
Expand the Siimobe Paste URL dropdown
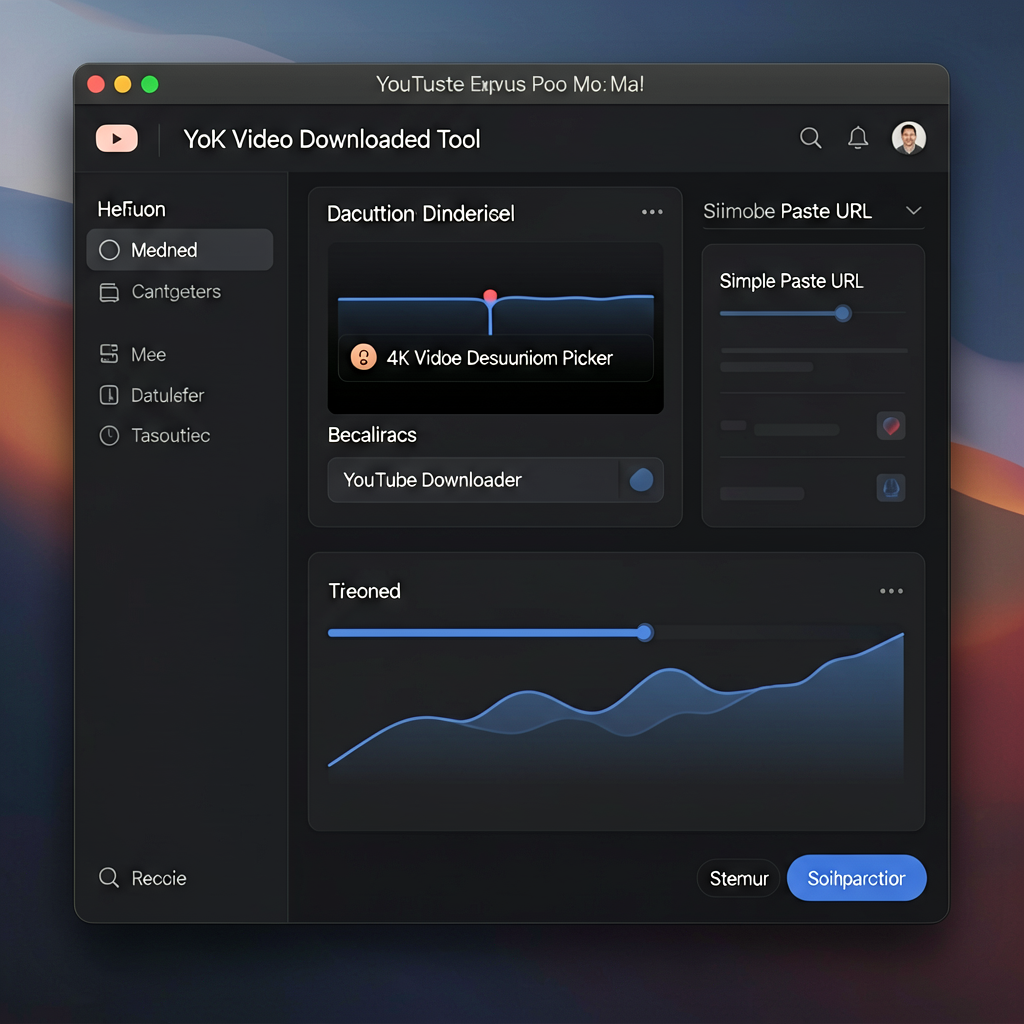tap(813, 212)
